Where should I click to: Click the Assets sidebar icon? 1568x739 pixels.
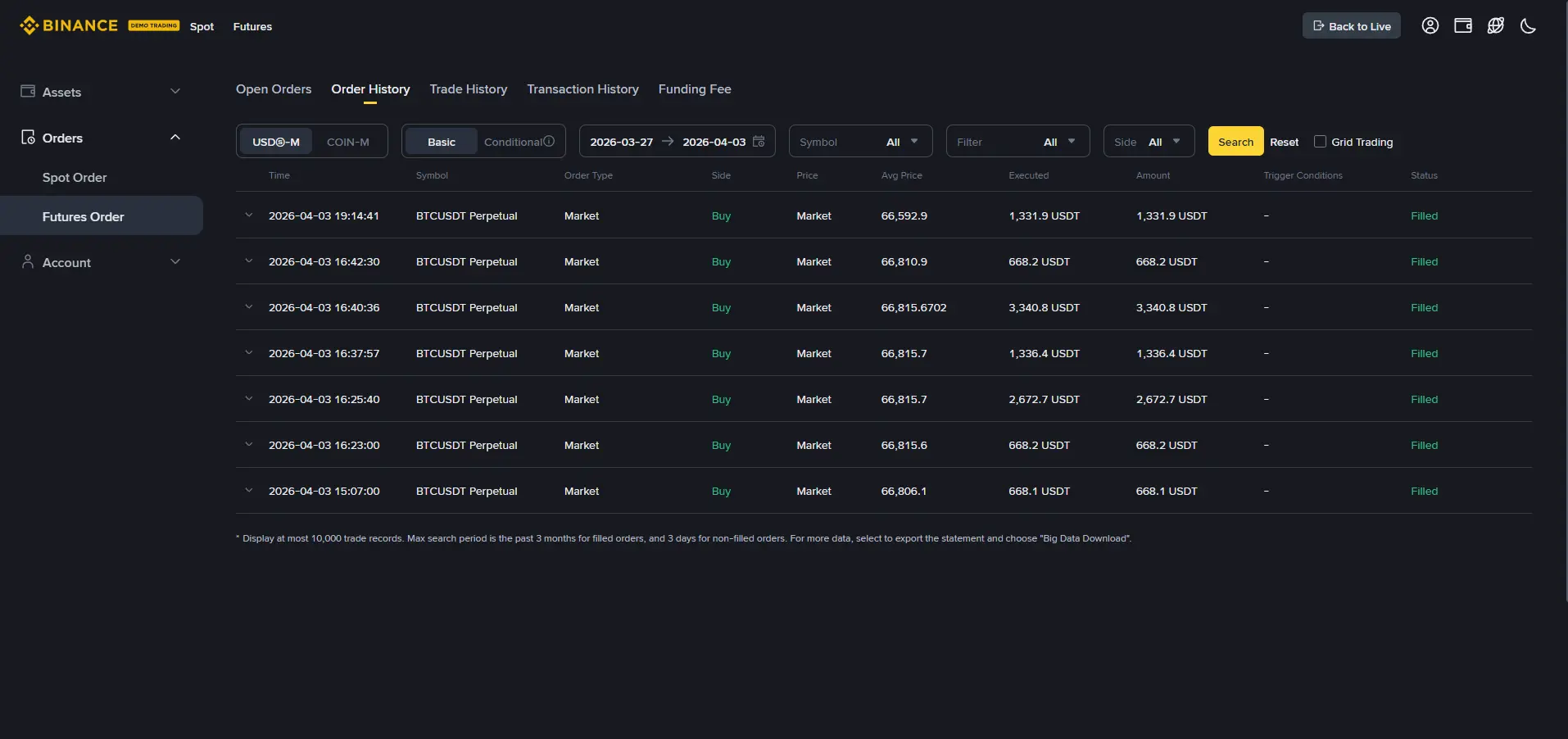click(x=28, y=91)
